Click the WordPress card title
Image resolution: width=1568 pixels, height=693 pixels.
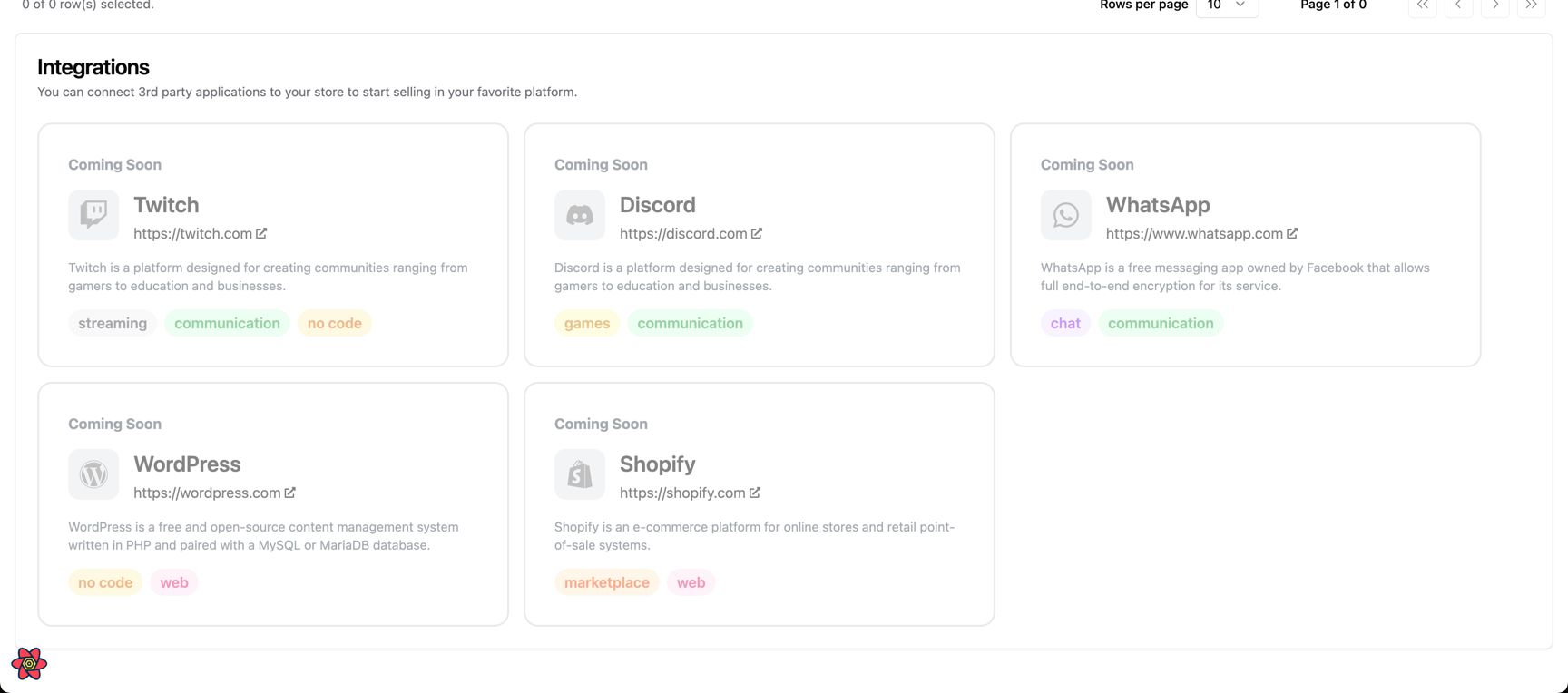click(x=187, y=464)
